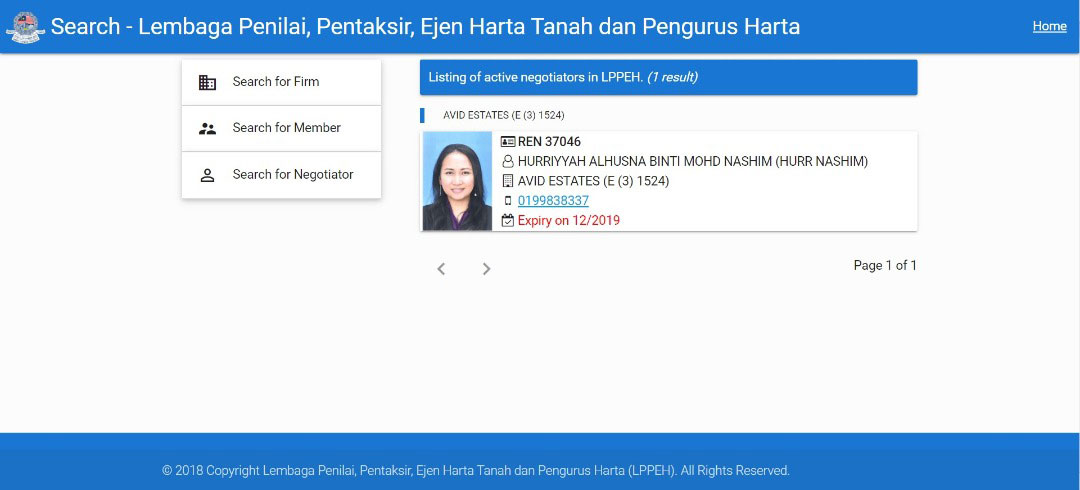Click the ID card icon next to REN 37046

(x=508, y=142)
